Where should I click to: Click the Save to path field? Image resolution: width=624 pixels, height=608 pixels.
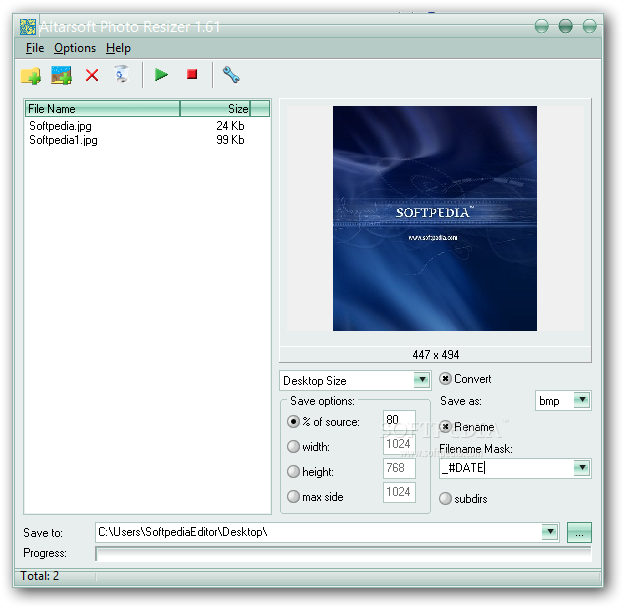pos(318,532)
